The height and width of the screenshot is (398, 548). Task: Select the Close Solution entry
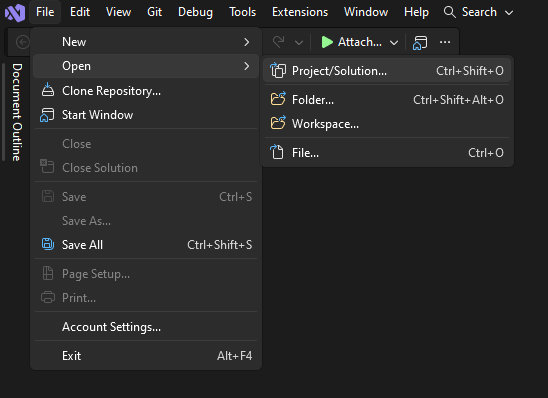tap(146, 168)
